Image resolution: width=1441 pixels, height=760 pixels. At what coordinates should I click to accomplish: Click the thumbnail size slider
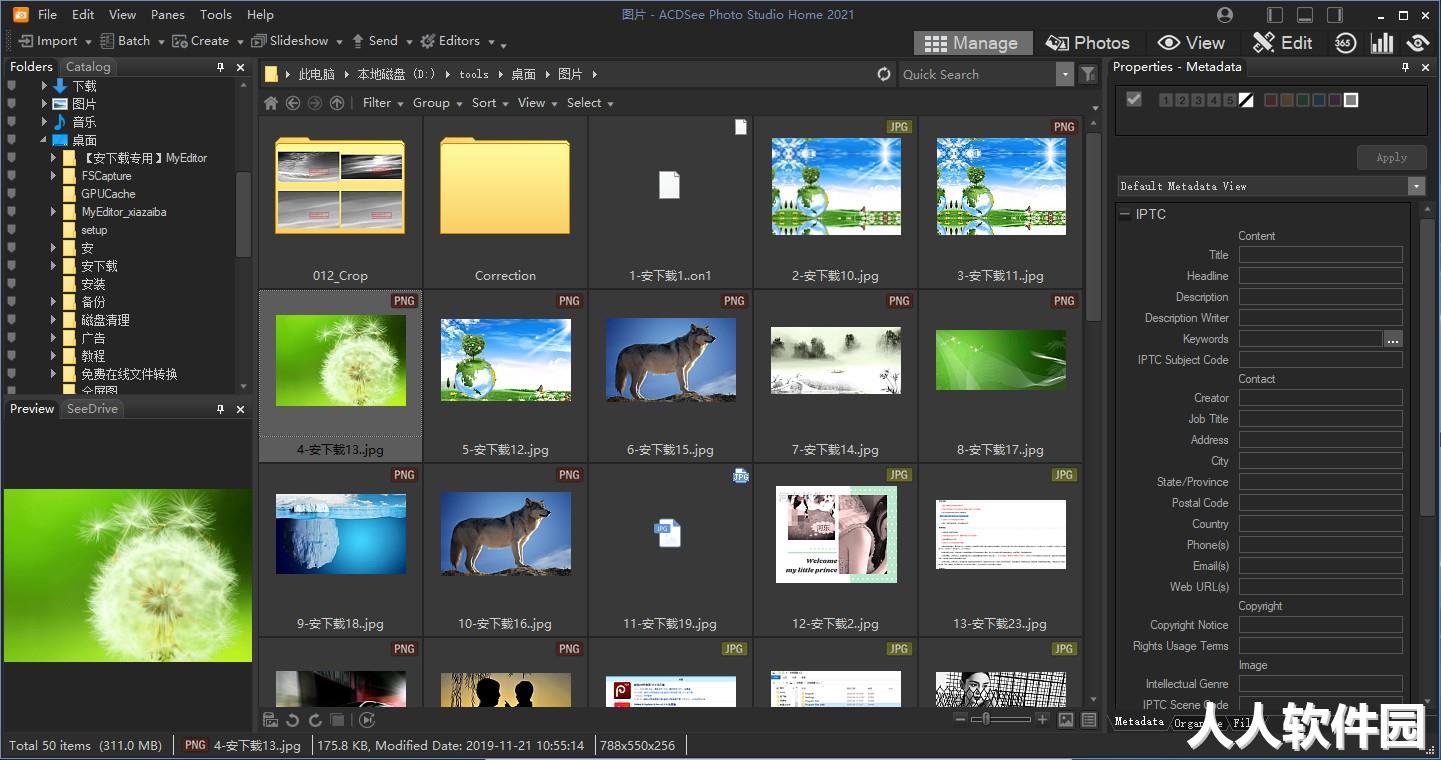click(x=1001, y=720)
